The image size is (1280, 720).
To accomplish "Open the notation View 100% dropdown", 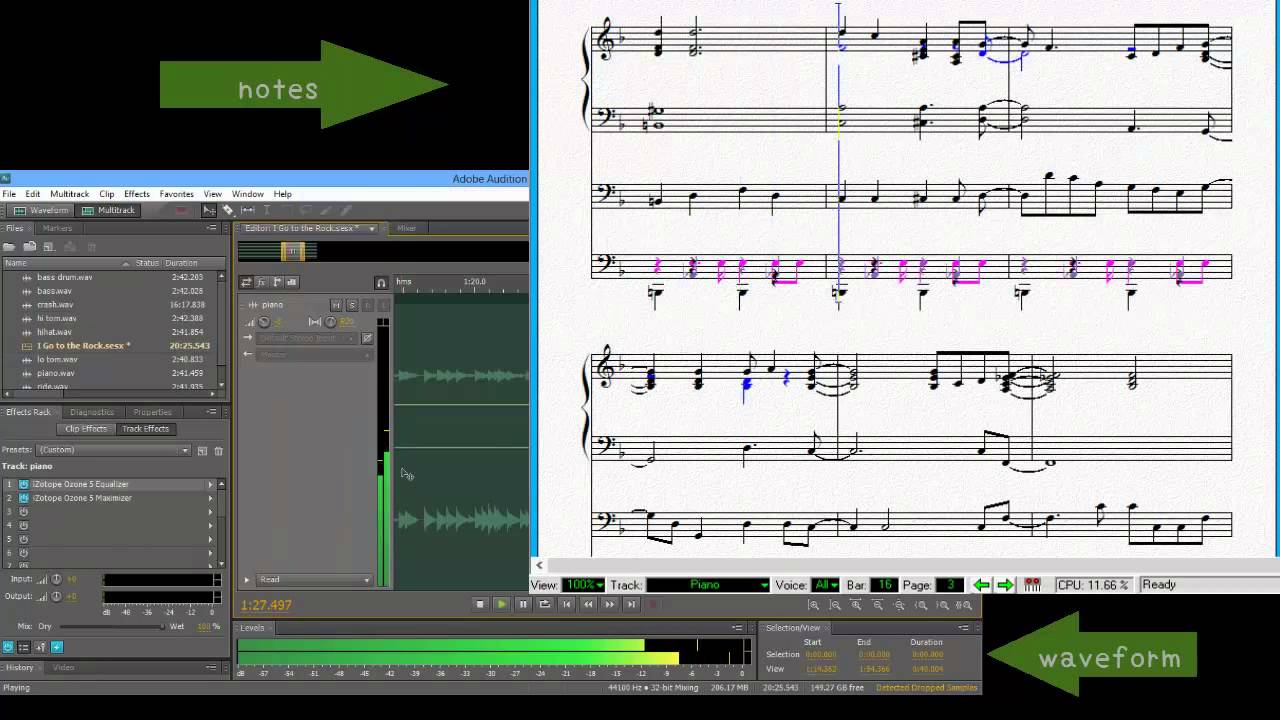I will [x=582, y=585].
